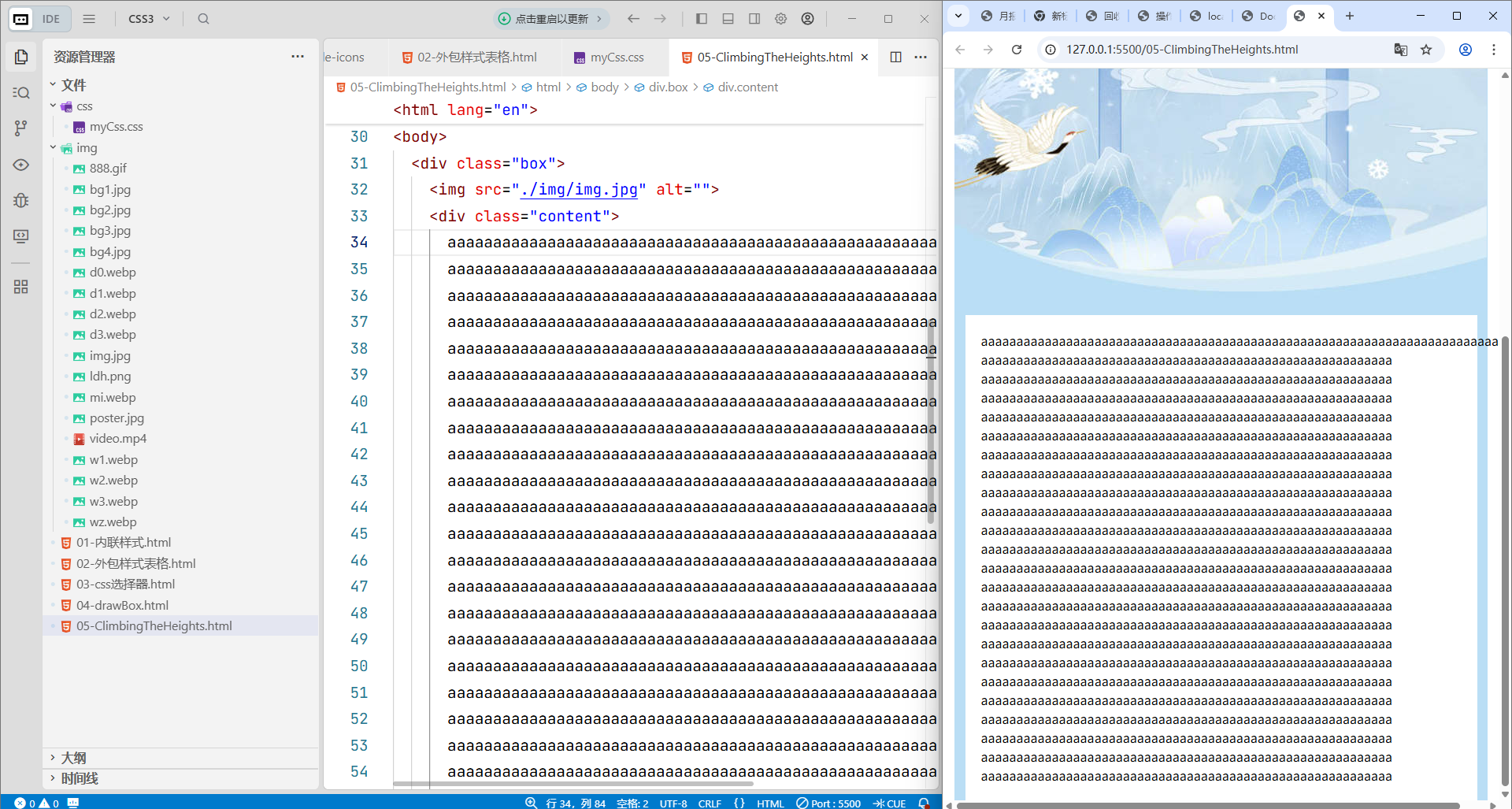Image resolution: width=1512 pixels, height=809 pixels.
Task: Click body in breadcrumb path
Action: coord(605,87)
